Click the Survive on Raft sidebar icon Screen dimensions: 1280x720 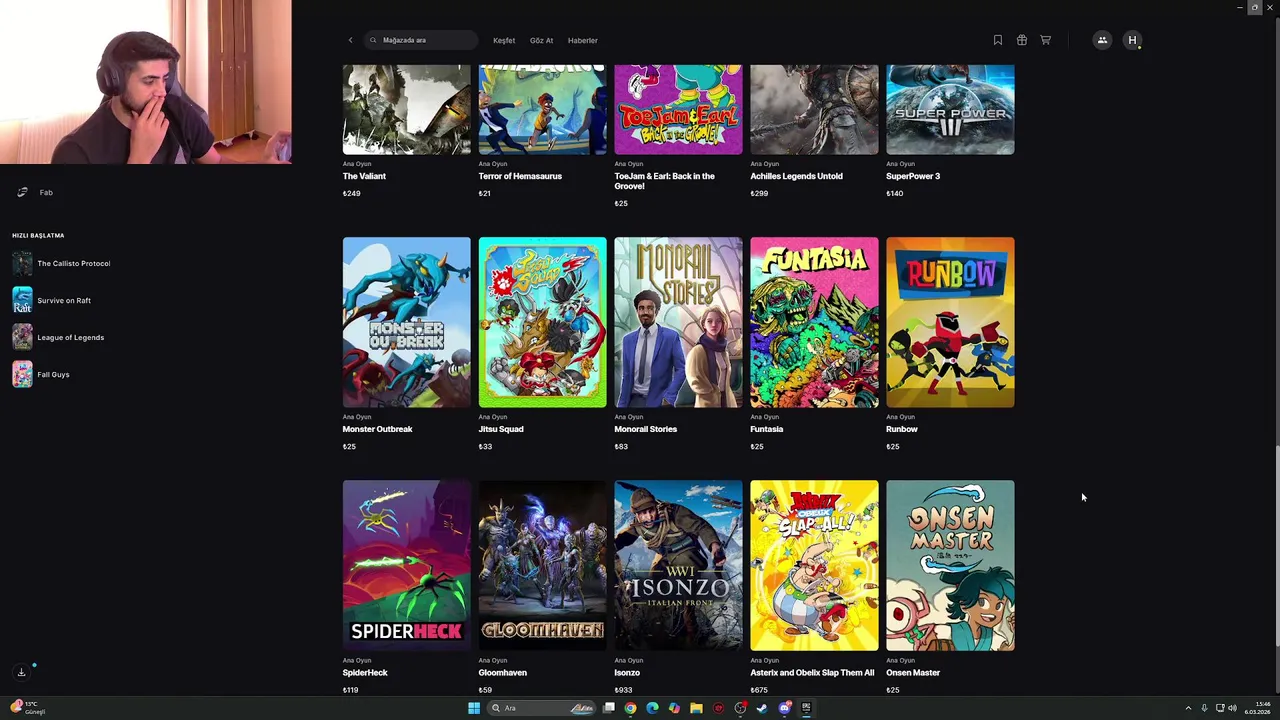tap(22, 300)
